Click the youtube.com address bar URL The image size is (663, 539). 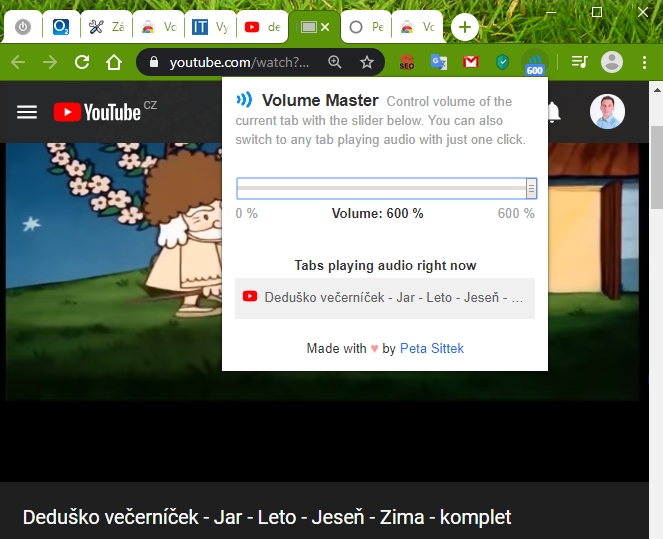[x=239, y=63]
